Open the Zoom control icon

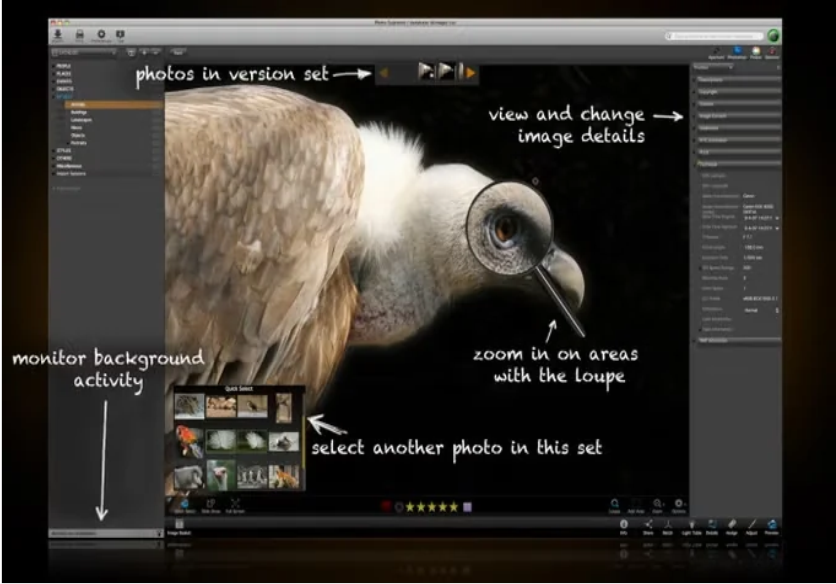(x=658, y=506)
